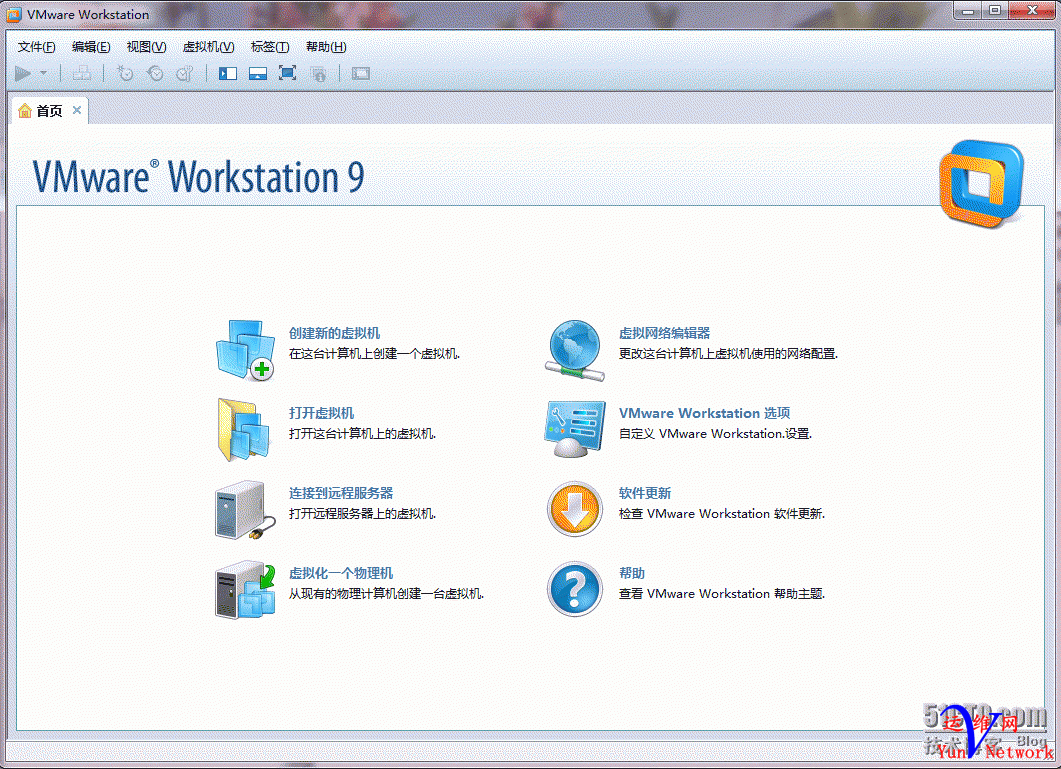This screenshot has width=1061, height=769.
Task: Open the 文件(F) menu
Action: (37, 47)
